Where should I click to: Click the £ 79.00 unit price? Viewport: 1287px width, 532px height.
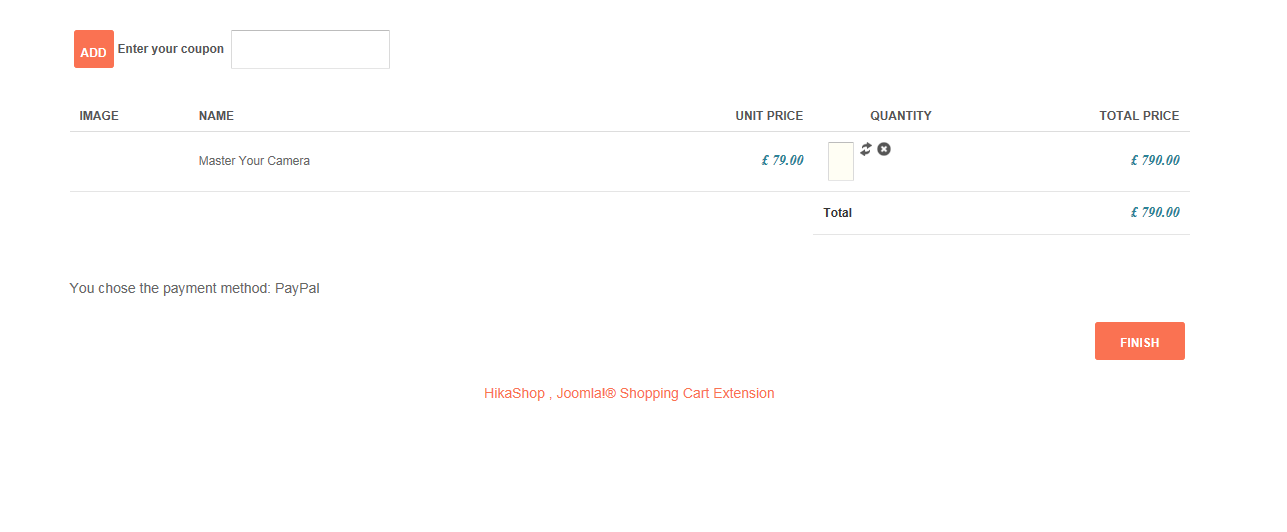coord(782,160)
